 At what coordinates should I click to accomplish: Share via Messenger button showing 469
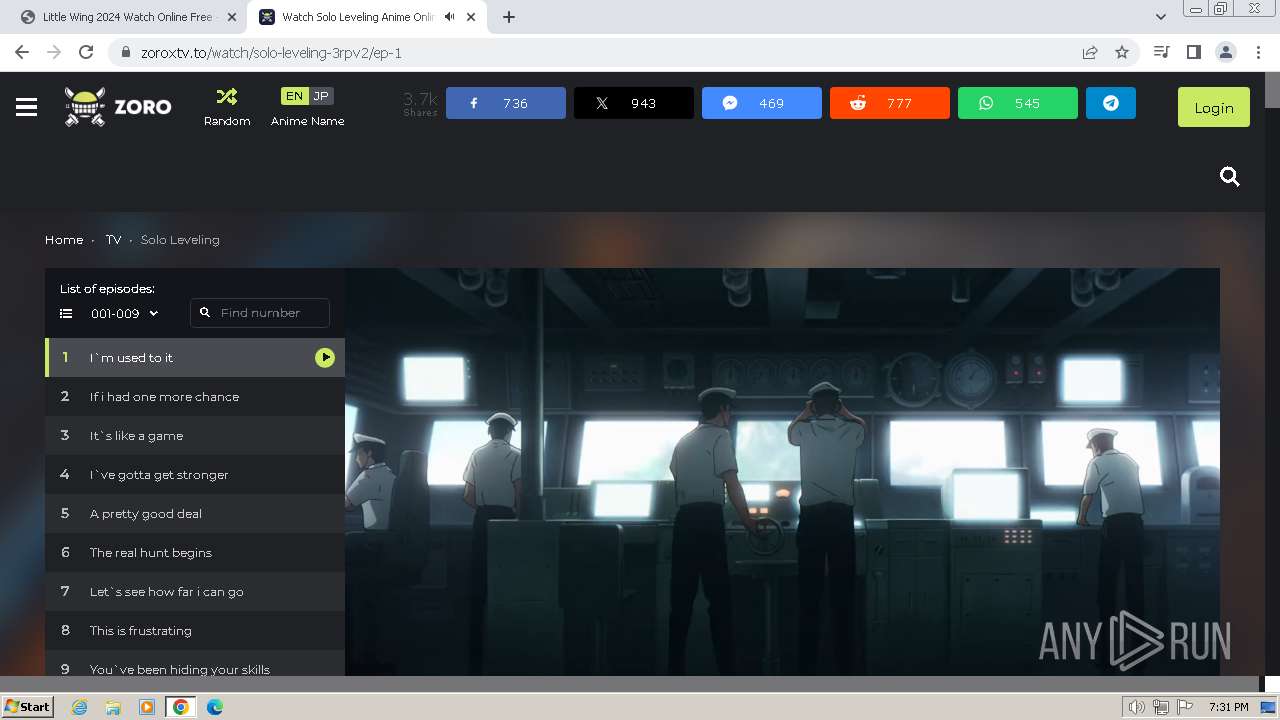click(762, 103)
